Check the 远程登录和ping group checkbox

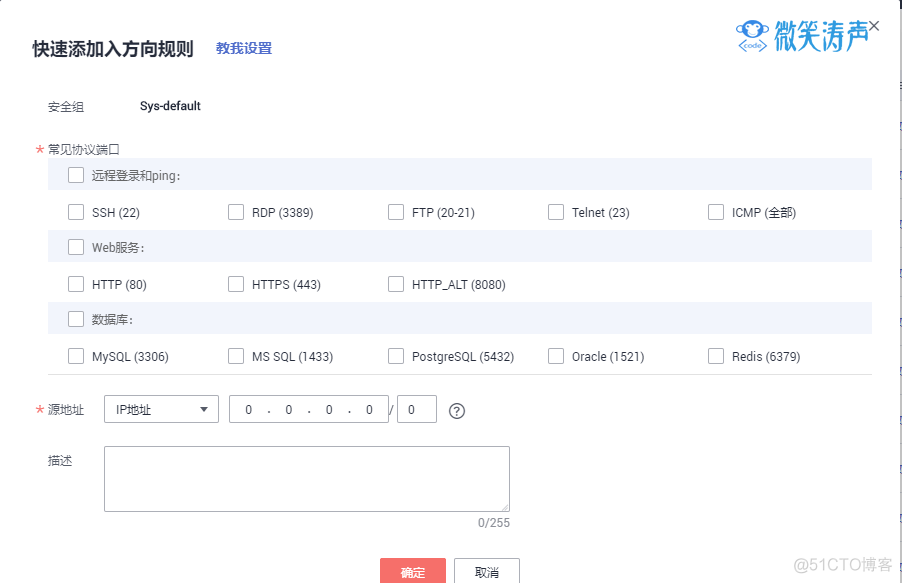pos(76,175)
